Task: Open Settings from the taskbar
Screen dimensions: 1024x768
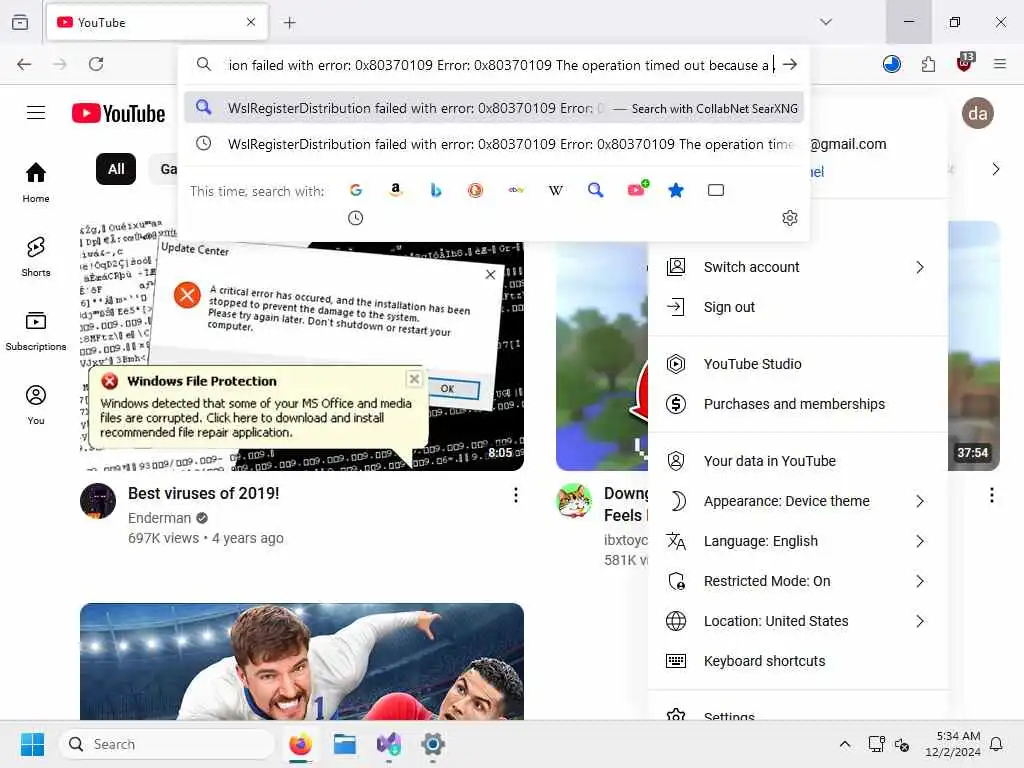Action: coord(432,744)
